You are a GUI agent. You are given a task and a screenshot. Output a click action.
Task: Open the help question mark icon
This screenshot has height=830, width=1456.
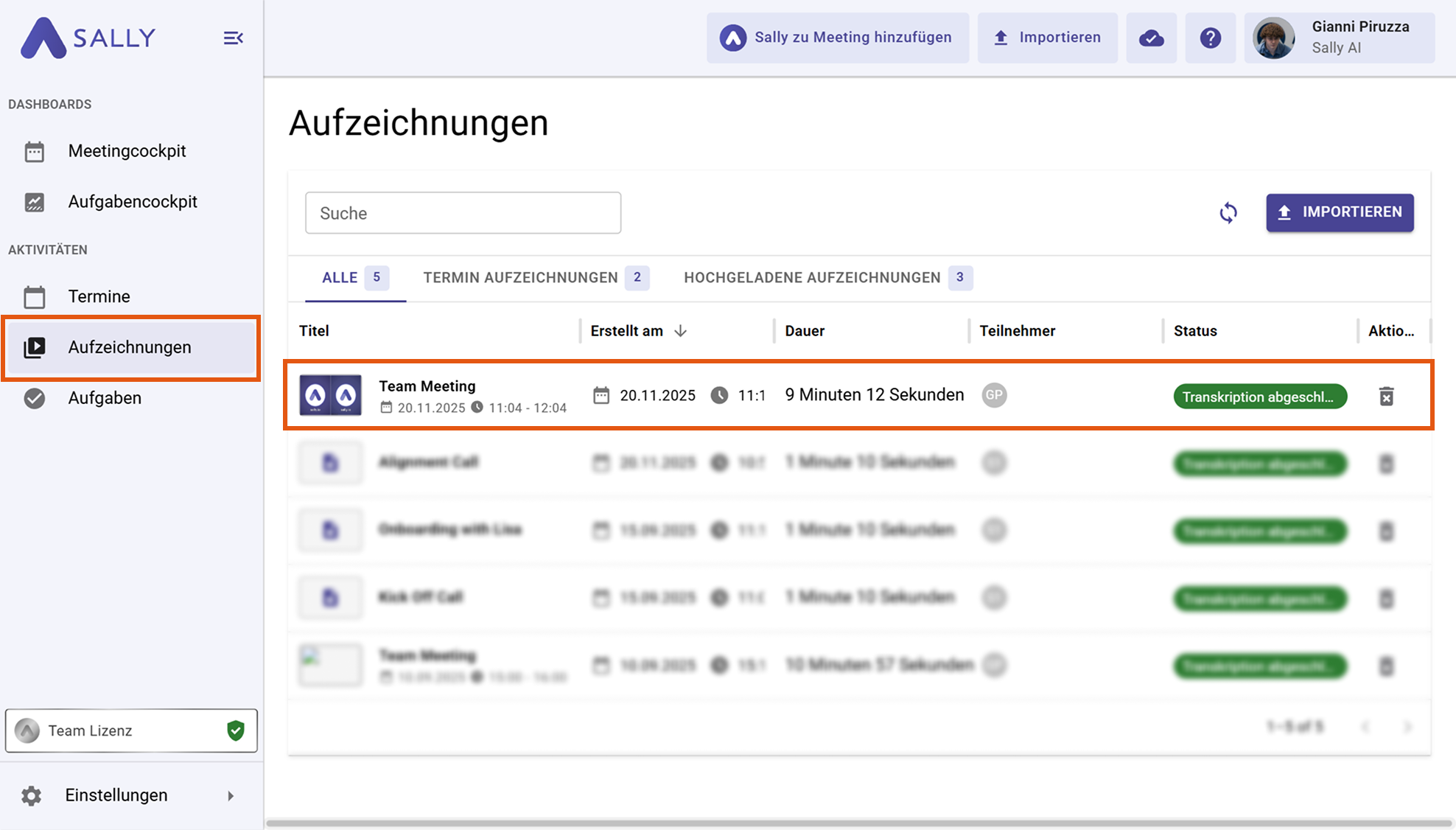pyautogui.click(x=1210, y=38)
